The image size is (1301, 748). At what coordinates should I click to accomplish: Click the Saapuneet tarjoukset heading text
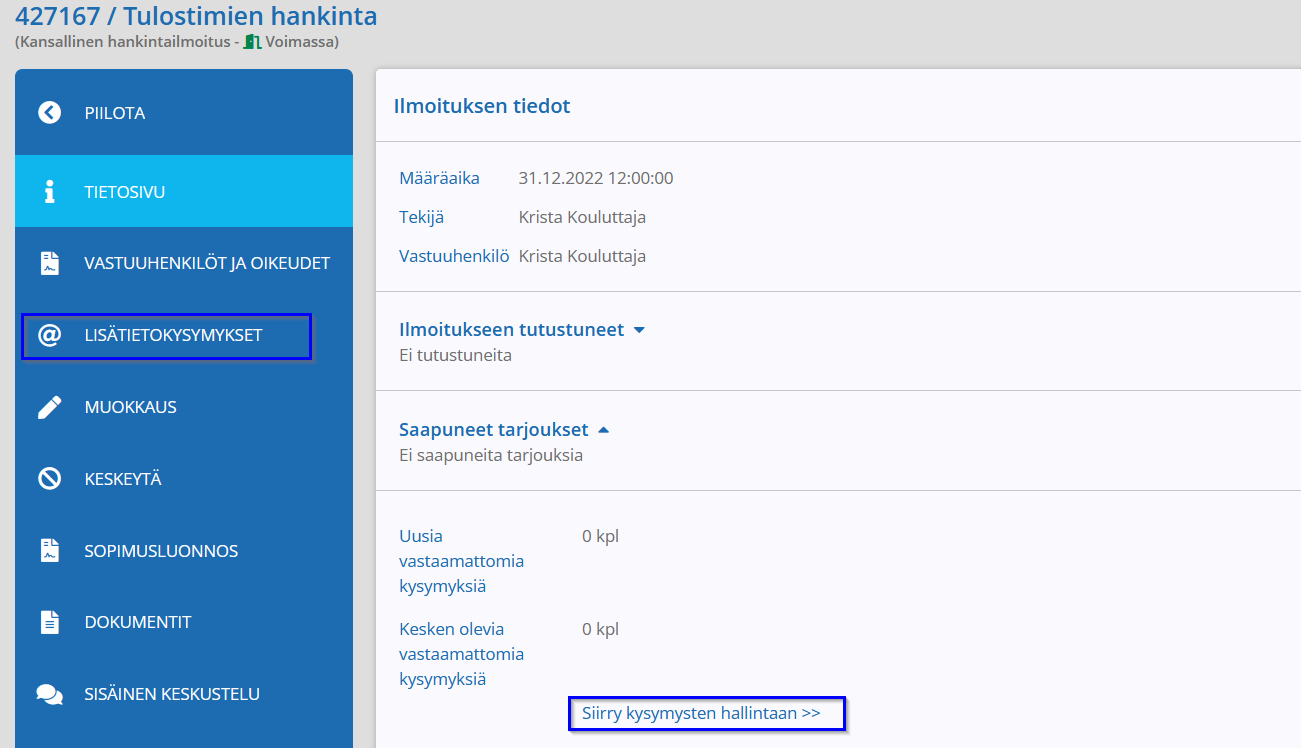pos(493,430)
